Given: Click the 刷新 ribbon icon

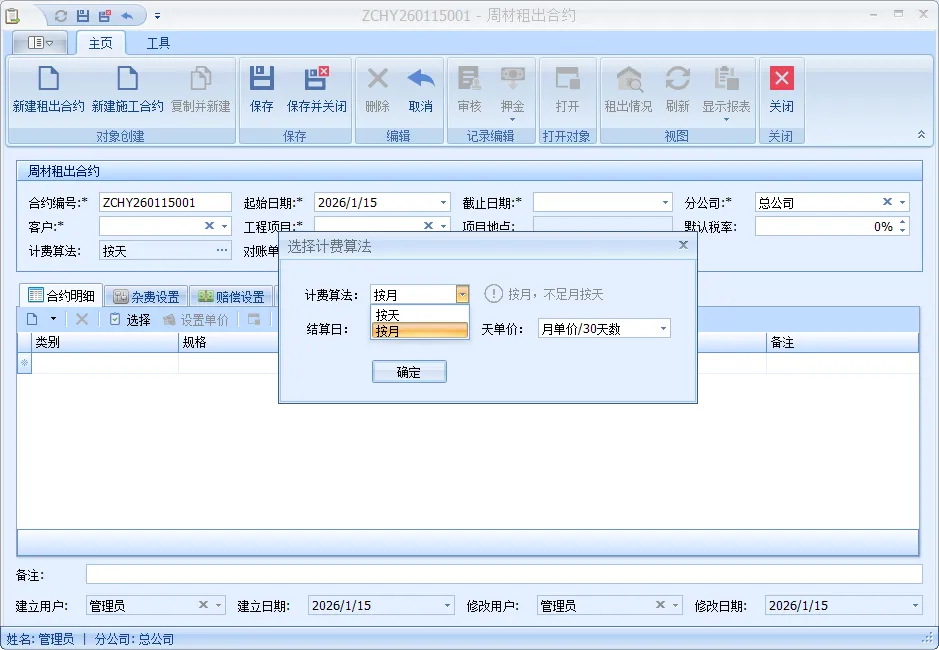Looking at the screenshot, I should (x=677, y=78).
